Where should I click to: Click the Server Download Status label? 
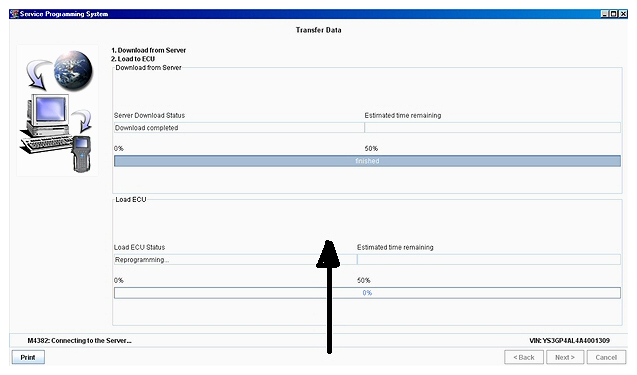pyautogui.click(x=150, y=115)
